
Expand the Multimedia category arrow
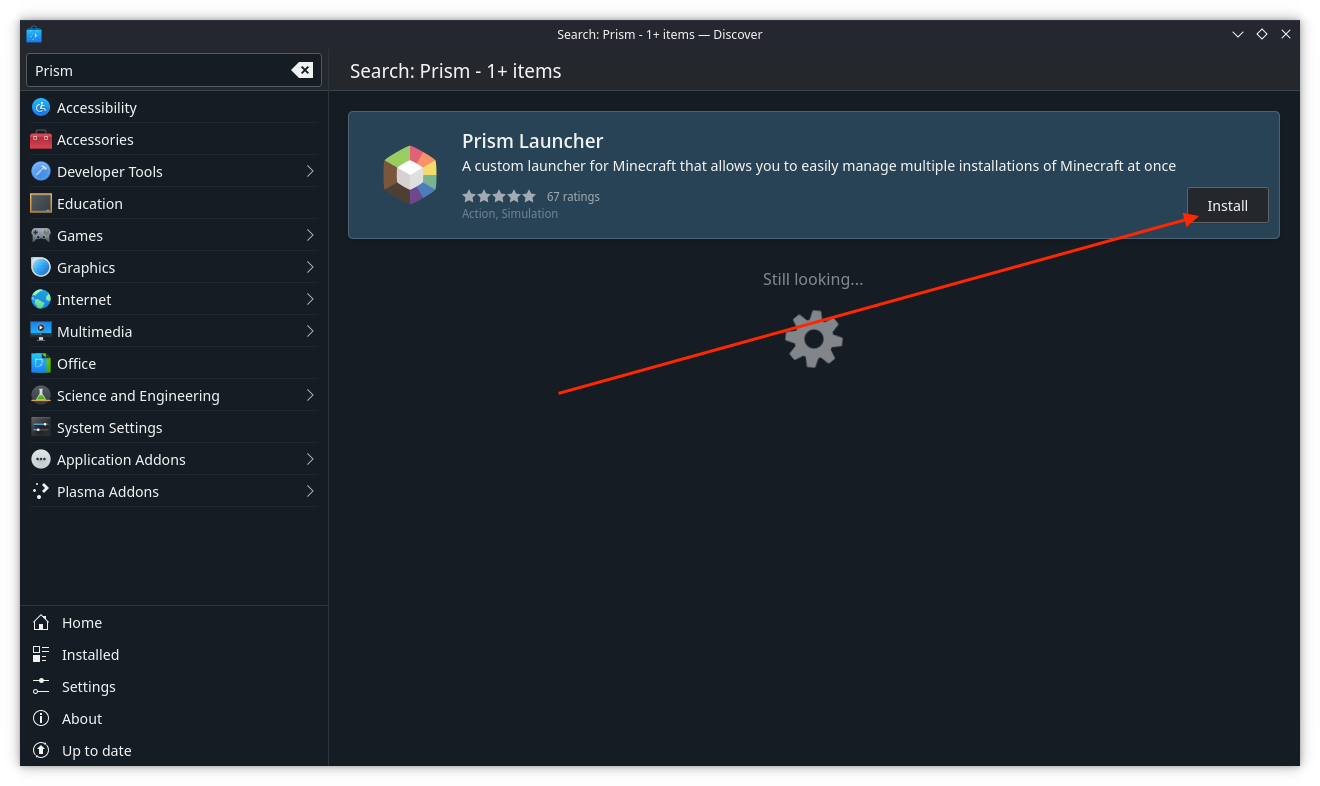310,331
